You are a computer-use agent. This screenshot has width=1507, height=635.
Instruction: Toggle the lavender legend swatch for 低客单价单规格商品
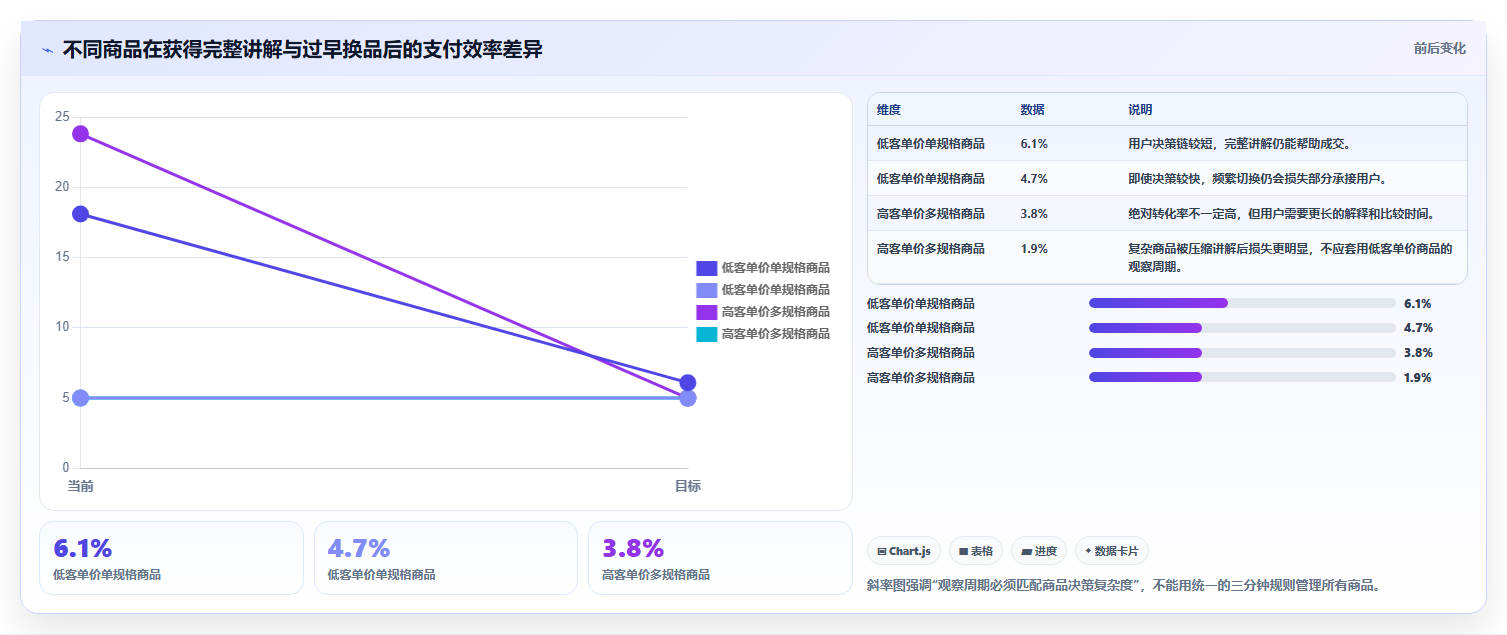click(x=707, y=290)
